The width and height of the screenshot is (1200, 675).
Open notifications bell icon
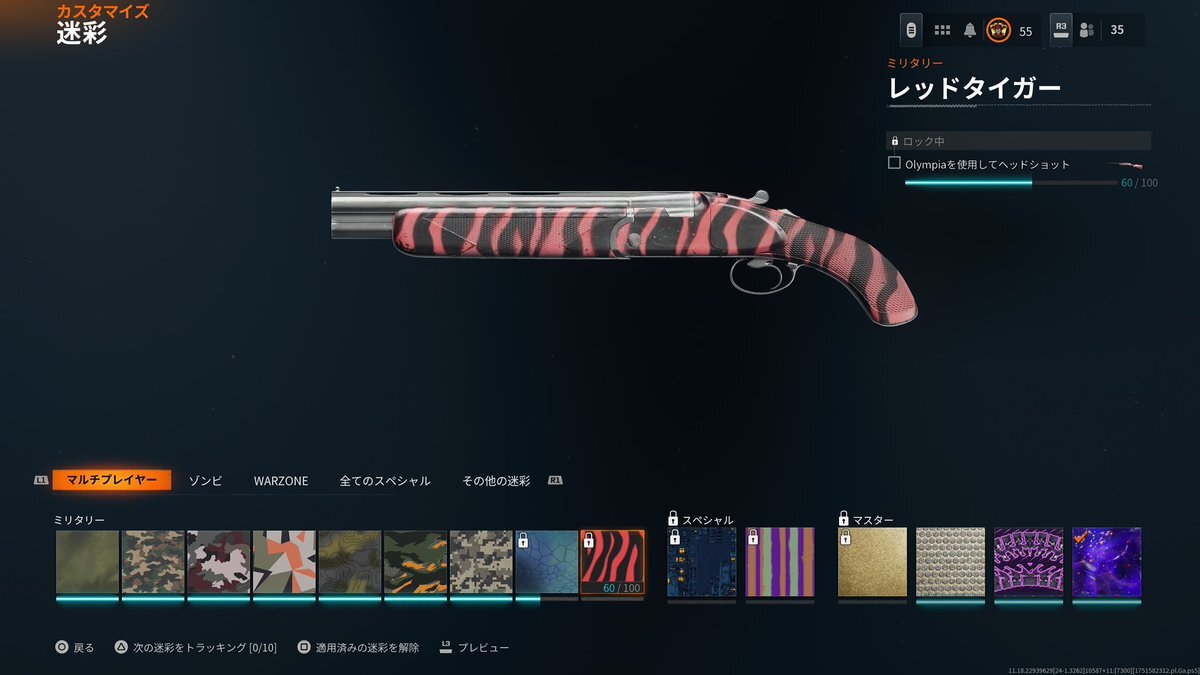click(970, 30)
